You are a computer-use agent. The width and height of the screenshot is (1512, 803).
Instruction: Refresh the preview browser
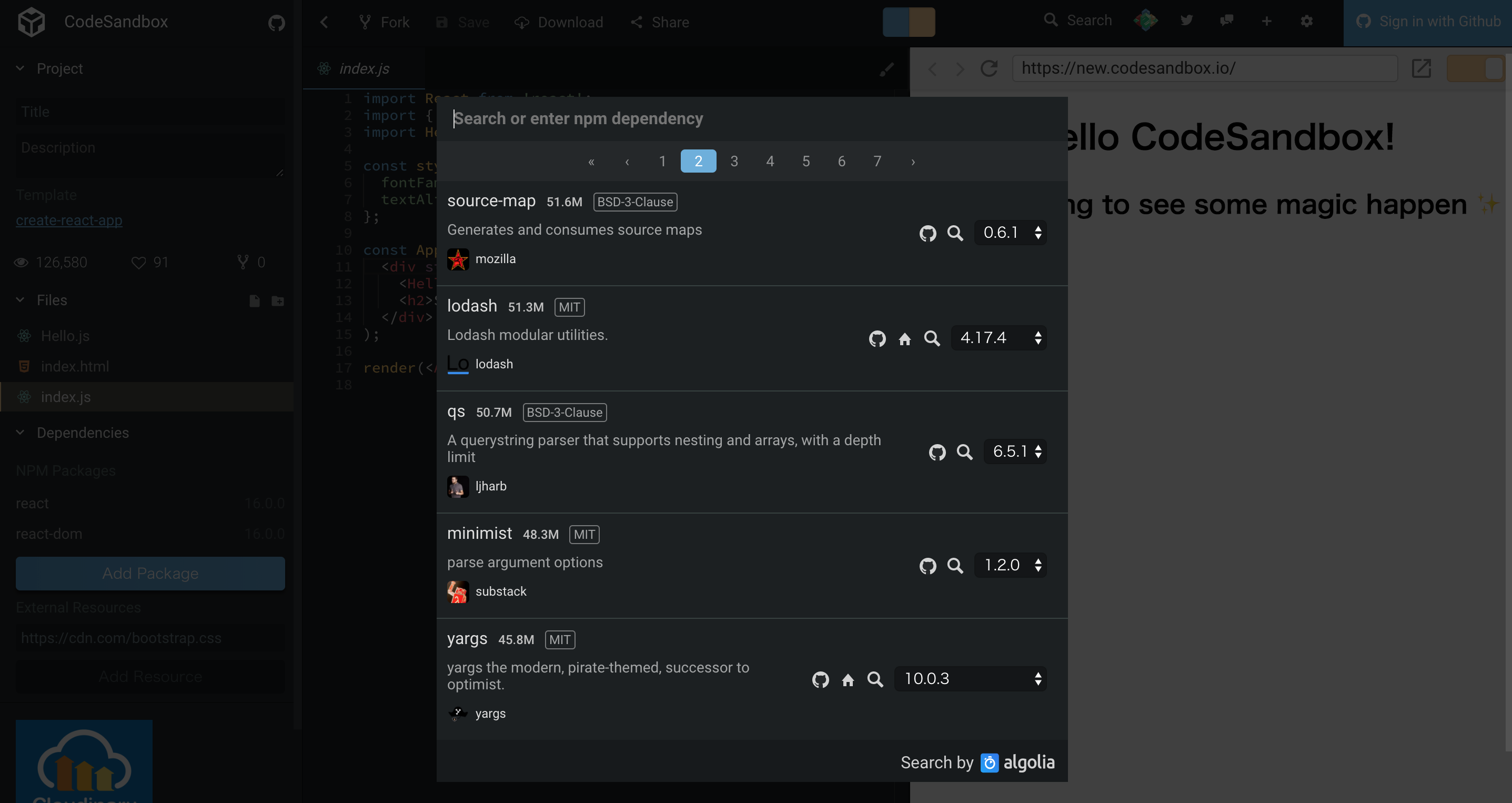[x=989, y=68]
